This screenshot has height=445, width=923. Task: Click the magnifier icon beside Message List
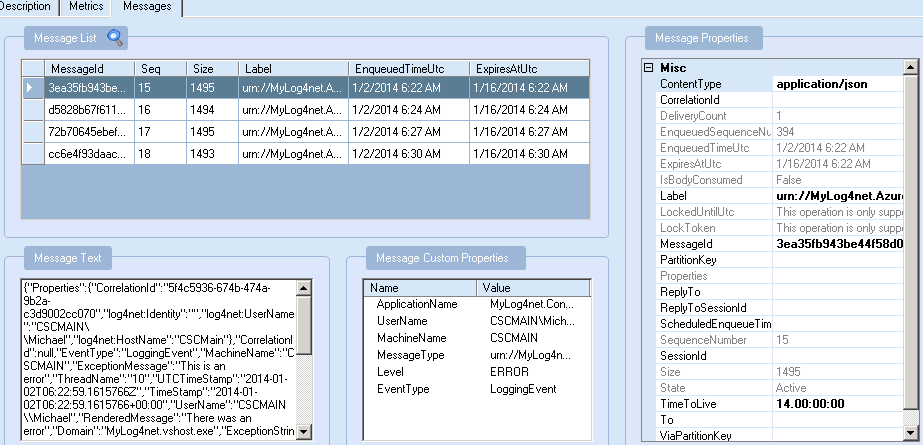[x=115, y=38]
